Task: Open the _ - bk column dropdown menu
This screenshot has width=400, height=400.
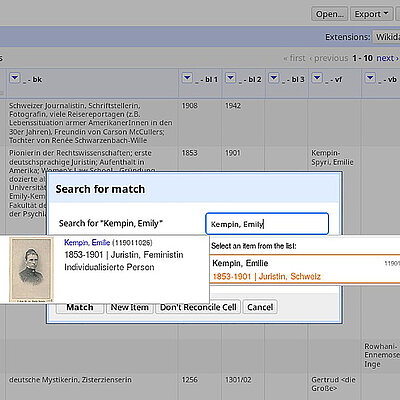Action: click(15, 78)
